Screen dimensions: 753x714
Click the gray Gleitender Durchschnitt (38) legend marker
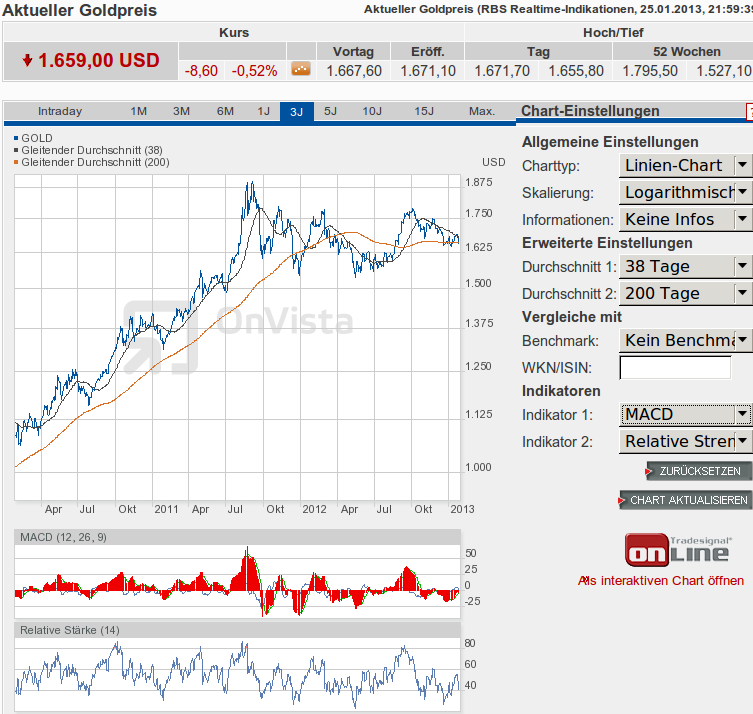coord(16,150)
